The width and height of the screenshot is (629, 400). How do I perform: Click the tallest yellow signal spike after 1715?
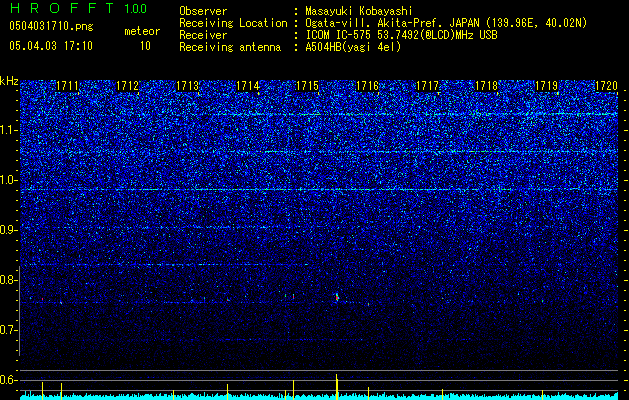(337, 387)
